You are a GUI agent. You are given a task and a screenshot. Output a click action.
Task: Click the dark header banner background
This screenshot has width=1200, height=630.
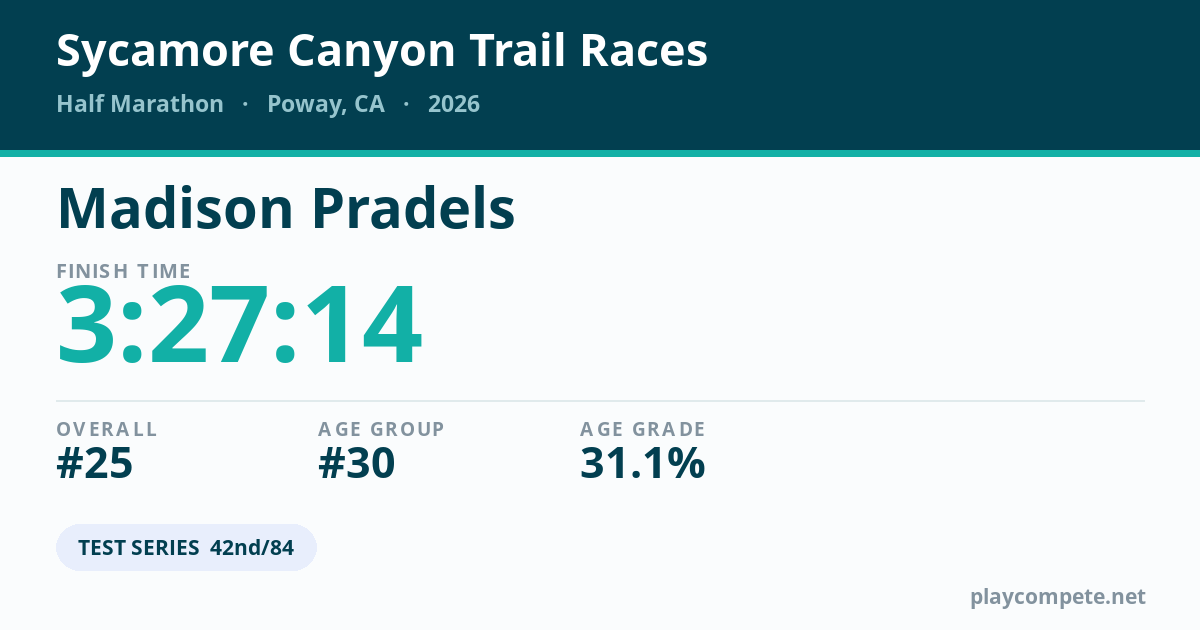[900, 75]
